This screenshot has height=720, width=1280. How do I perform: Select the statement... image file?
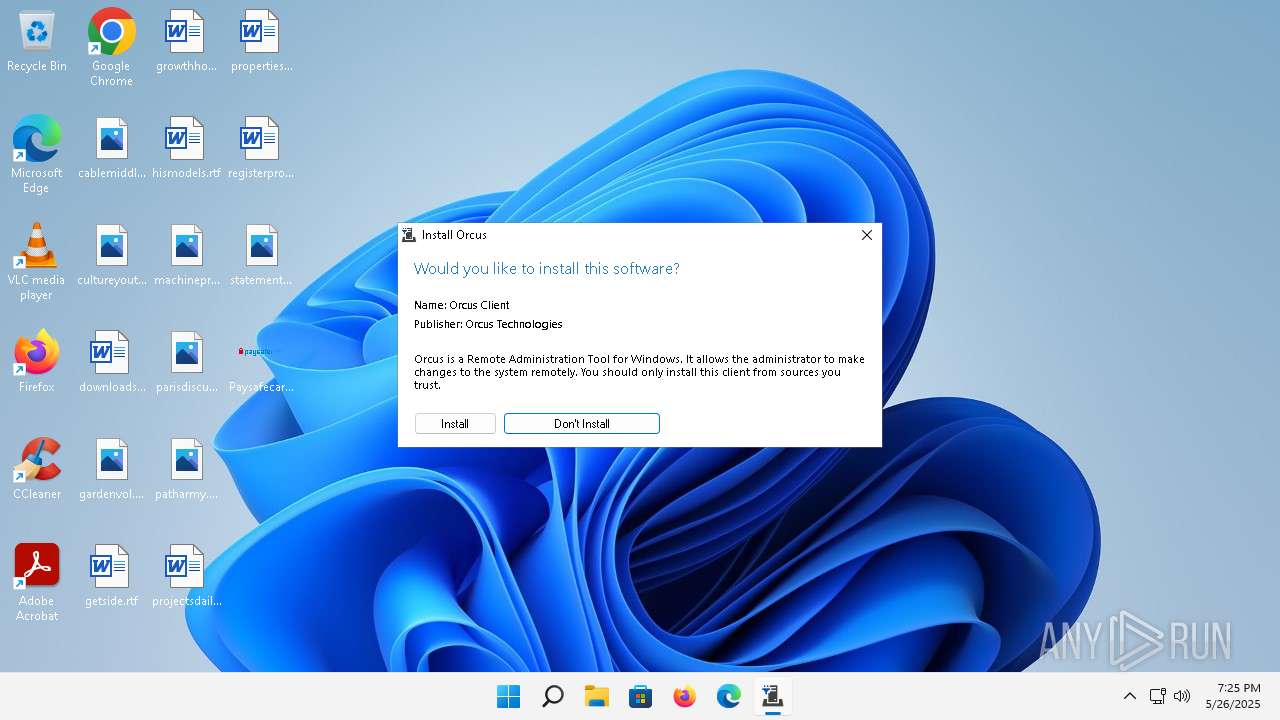click(x=261, y=256)
